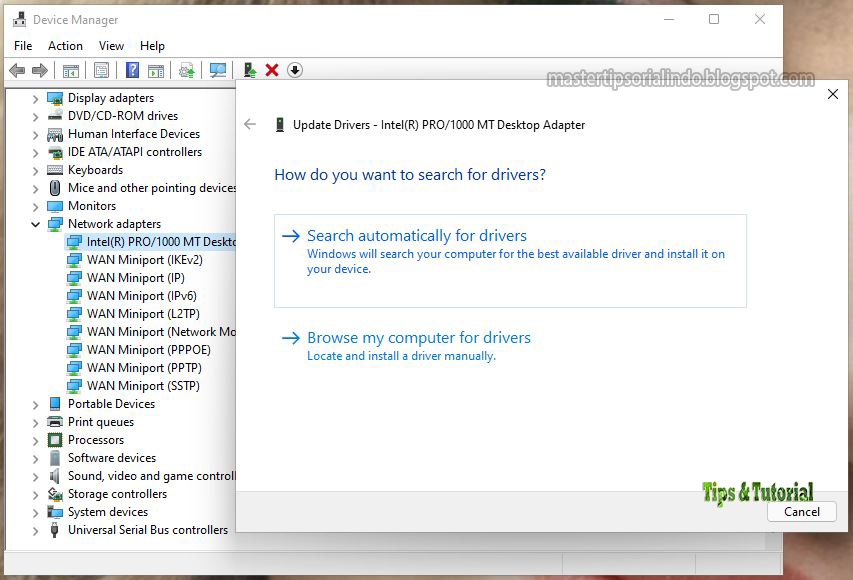Screen dimensions: 853x580
Task: Click the Storage controllers icon
Action: 55,494
